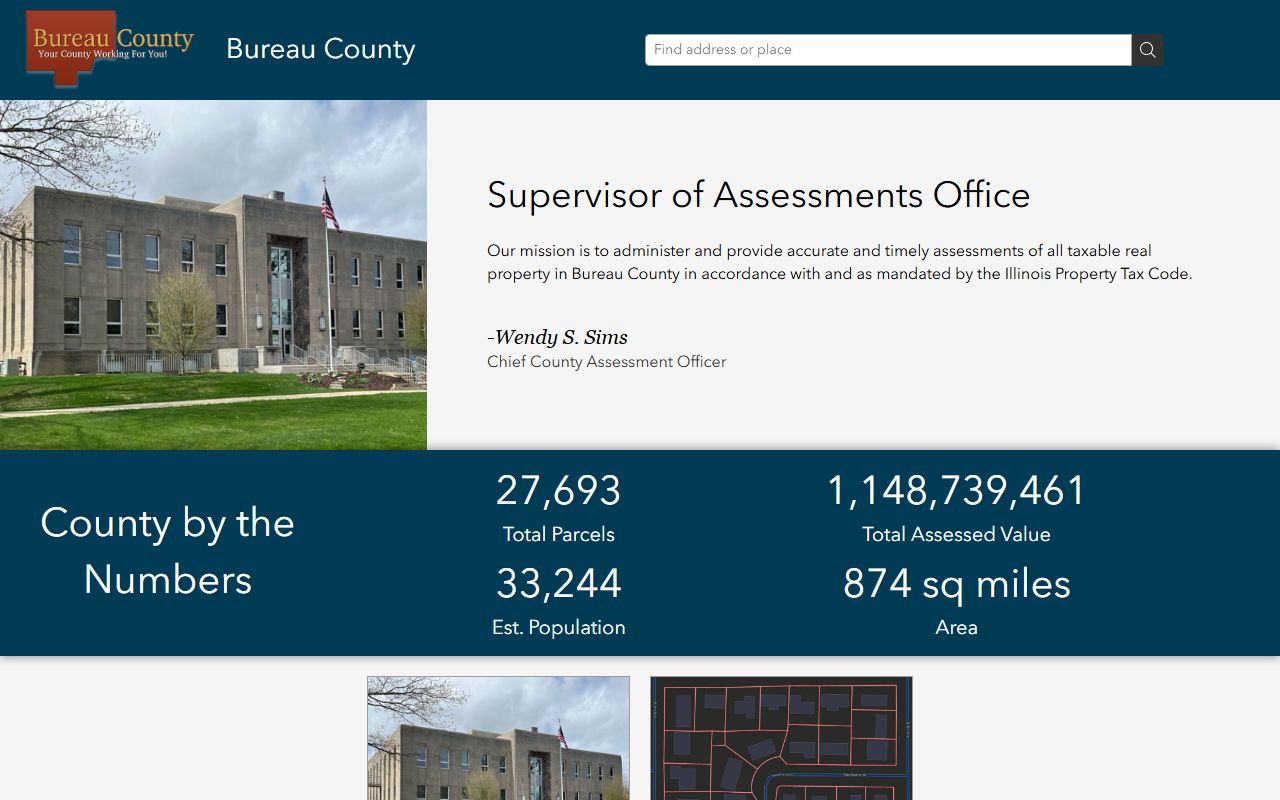This screenshot has width=1280, height=800.
Task: Select the 27,693 total parcels value
Action: [x=559, y=491]
